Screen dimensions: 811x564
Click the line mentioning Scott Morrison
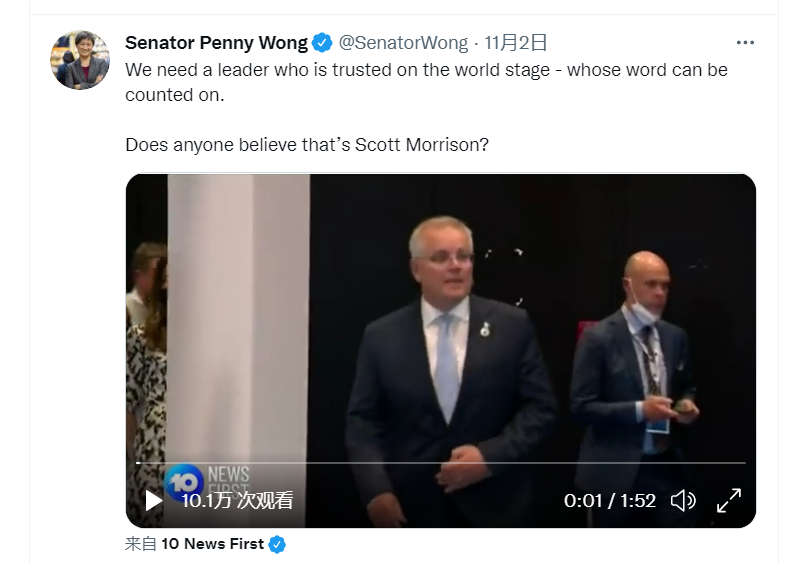point(307,144)
